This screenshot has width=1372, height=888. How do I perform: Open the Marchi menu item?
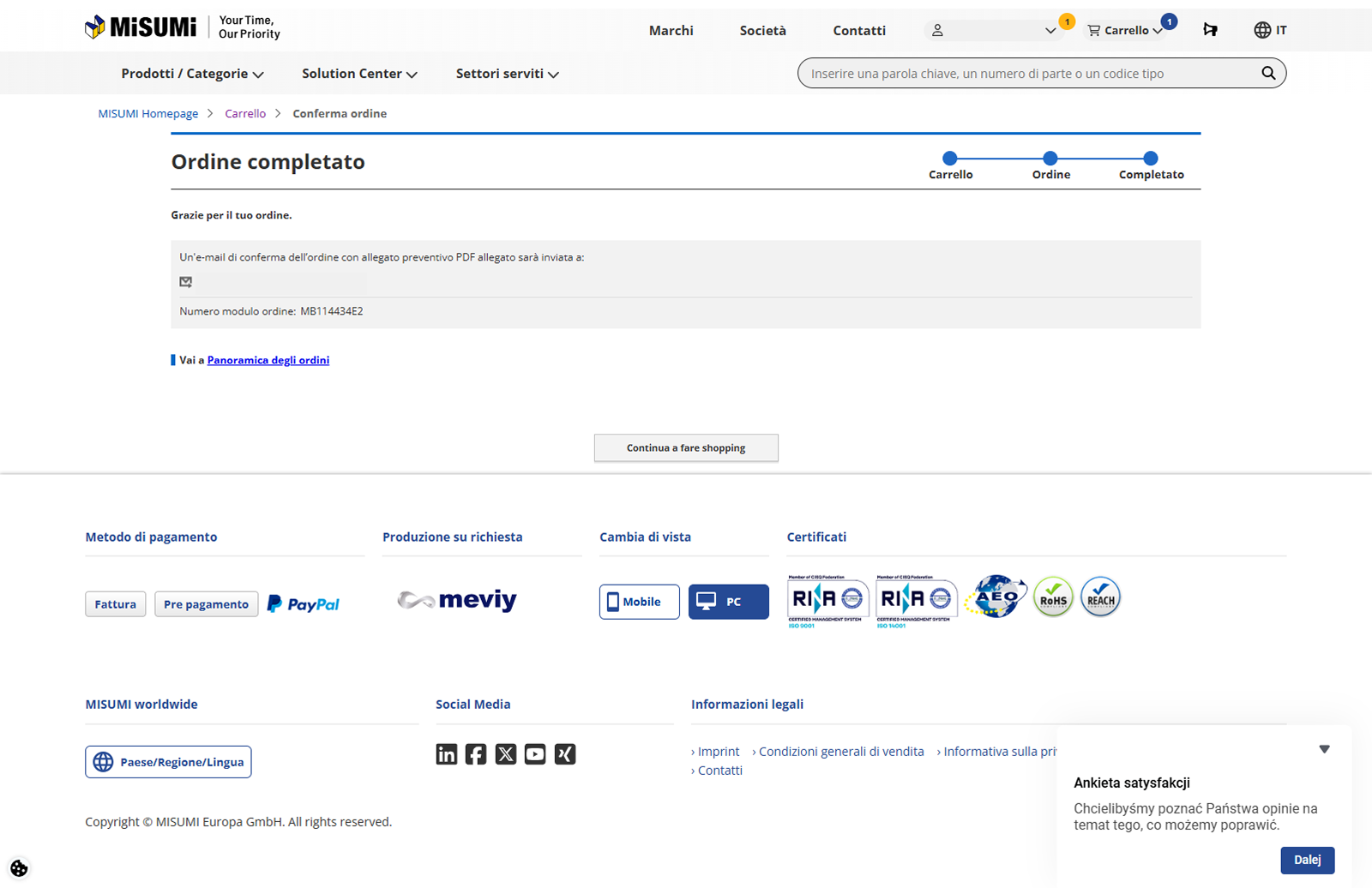point(671,31)
